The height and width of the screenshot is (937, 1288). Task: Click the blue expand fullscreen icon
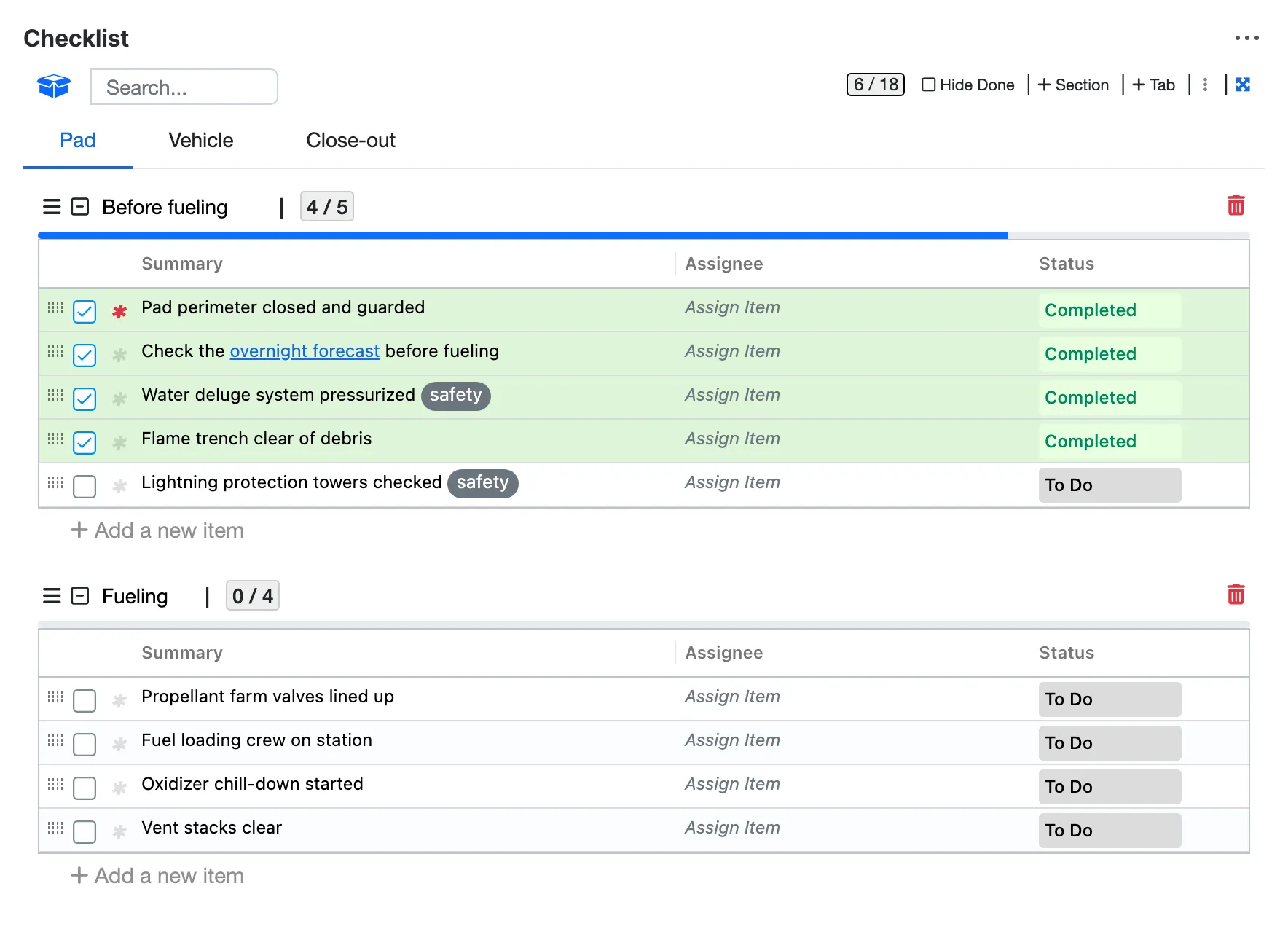[1243, 85]
